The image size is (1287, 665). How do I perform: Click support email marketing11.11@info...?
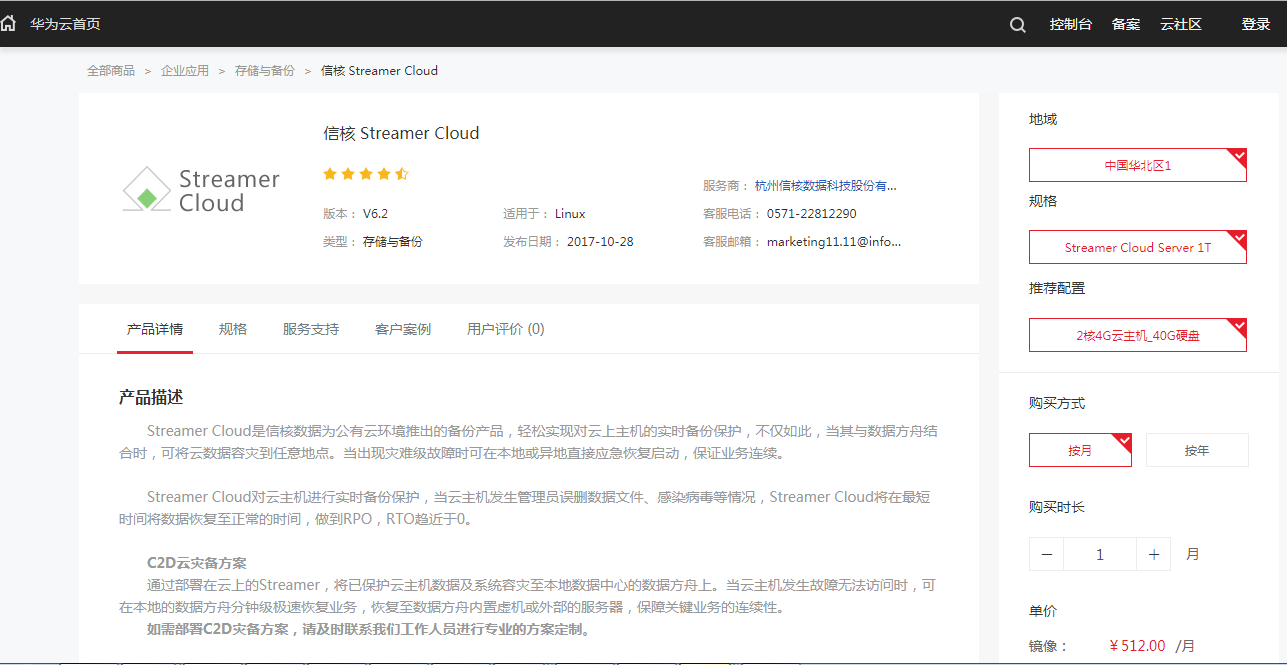coord(834,242)
